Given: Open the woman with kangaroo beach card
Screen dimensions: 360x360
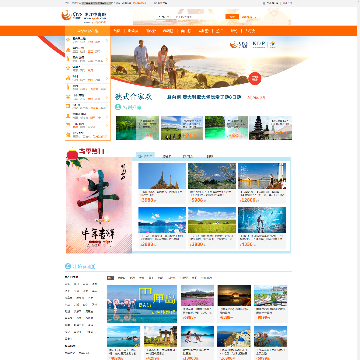Looking at the screenshot, I should [198, 343].
